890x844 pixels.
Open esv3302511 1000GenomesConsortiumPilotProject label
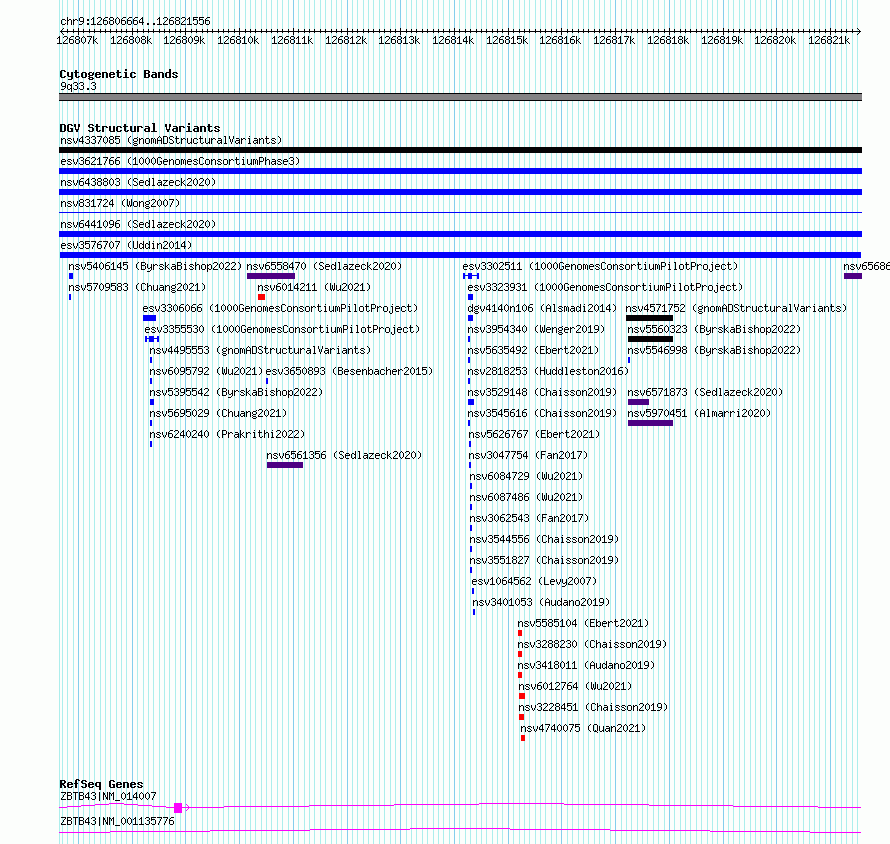tap(600, 266)
